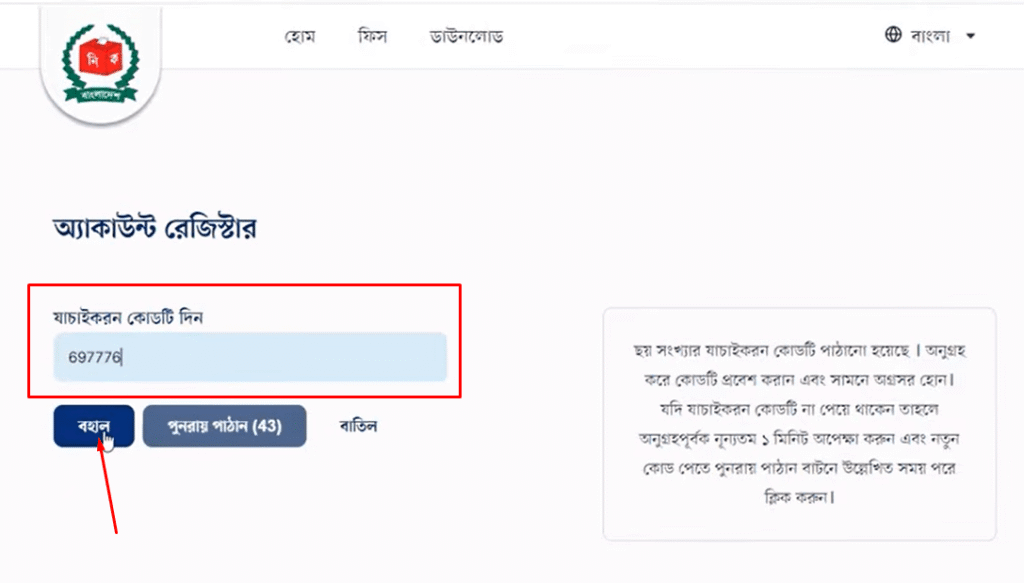Click the পুনরায় পাঠান (43) resend button
The width and height of the screenshot is (1024, 583).
pos(225,426)
